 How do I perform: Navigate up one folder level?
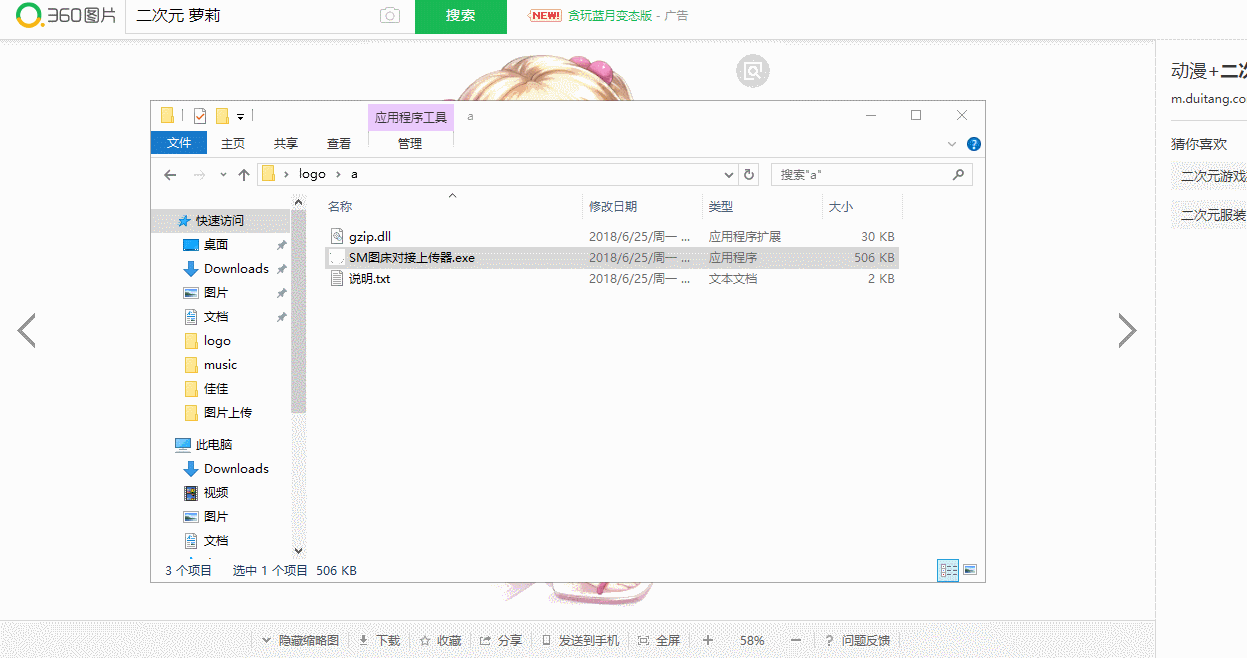click(244, 174)
